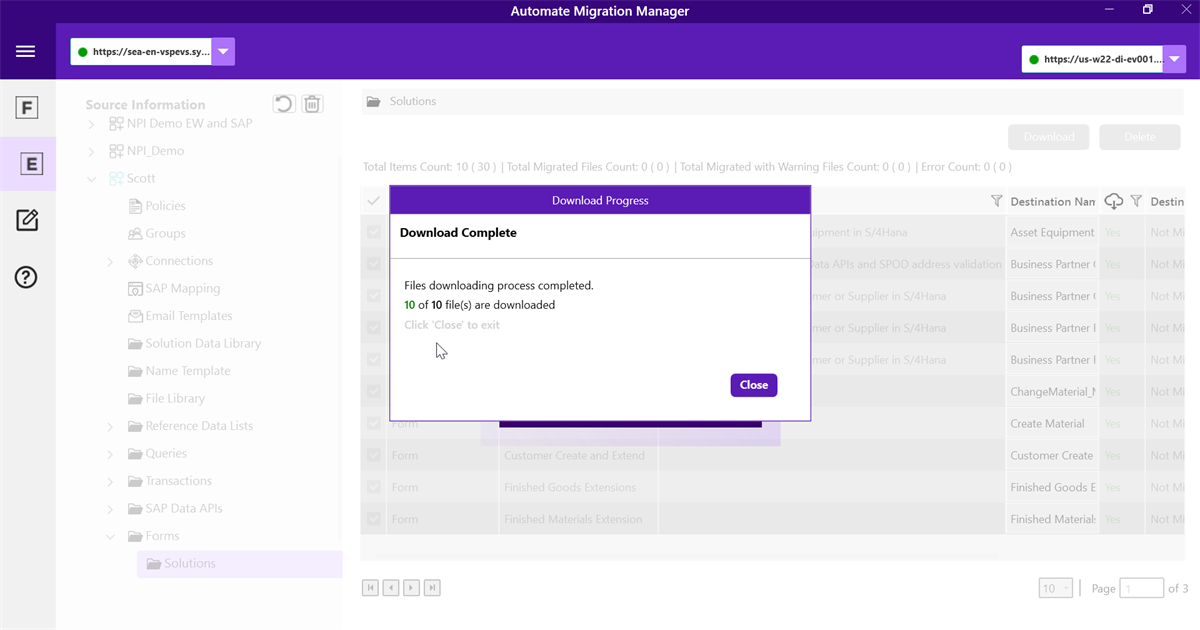Restore the application window
Image resolution: width=1200 pixels, height=630 pixels.
pyautogui.click(x=1148, y=9)
